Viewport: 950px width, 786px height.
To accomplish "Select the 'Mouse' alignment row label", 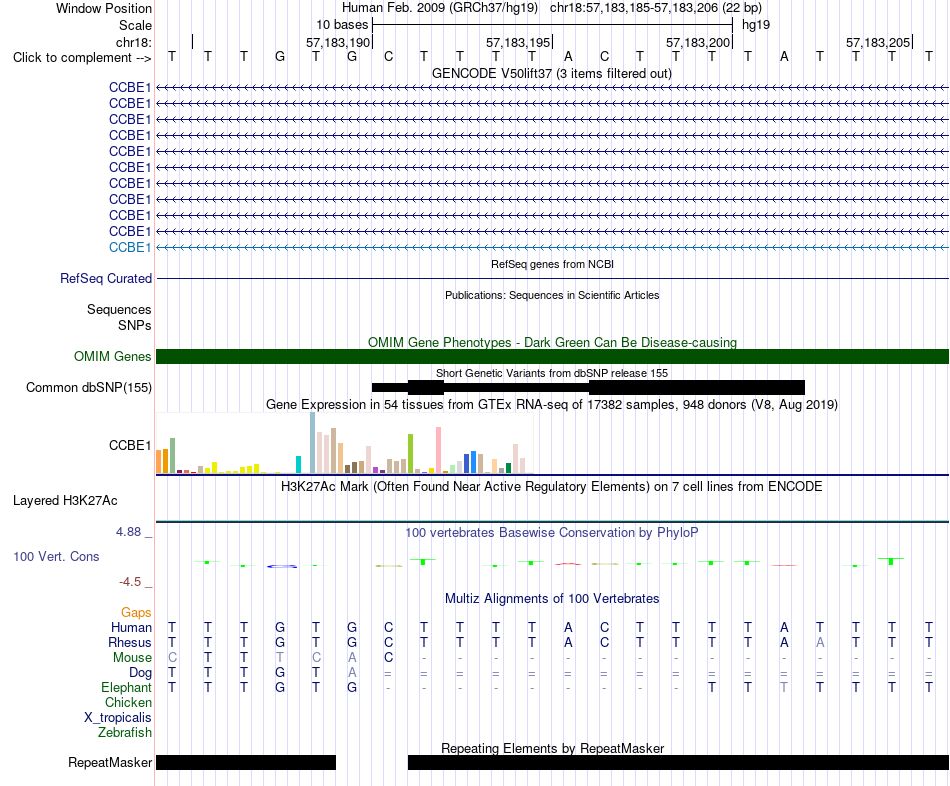I will point(132,658).
